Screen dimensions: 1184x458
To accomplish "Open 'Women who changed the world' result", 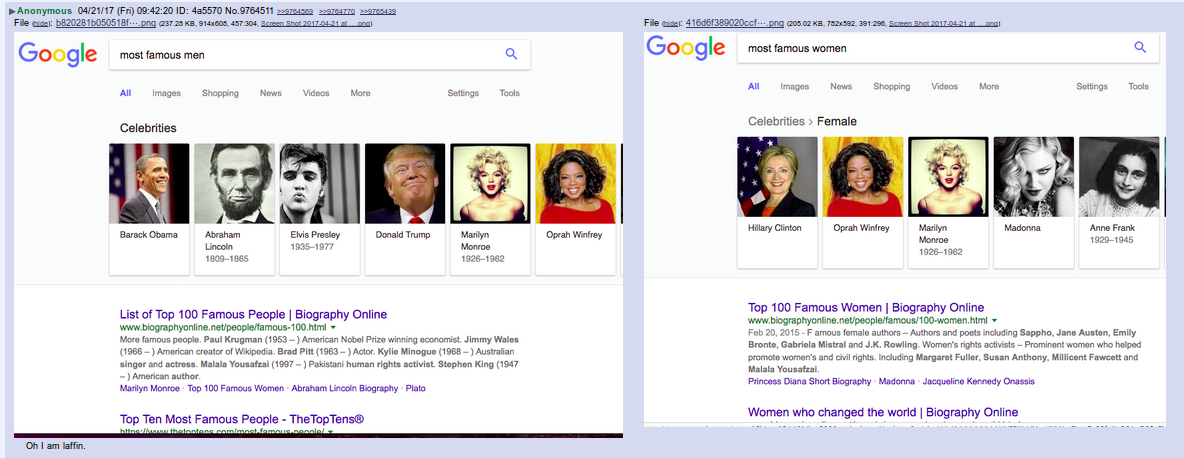I will point(883,412).
